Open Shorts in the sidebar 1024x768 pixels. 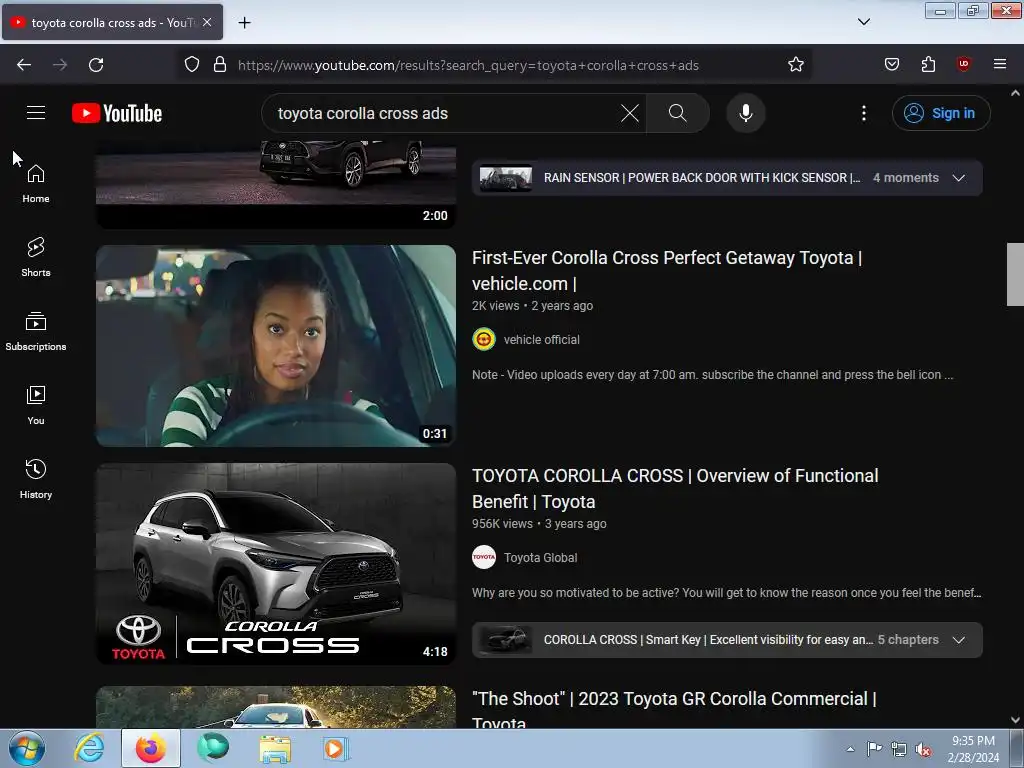pos(36,257)
